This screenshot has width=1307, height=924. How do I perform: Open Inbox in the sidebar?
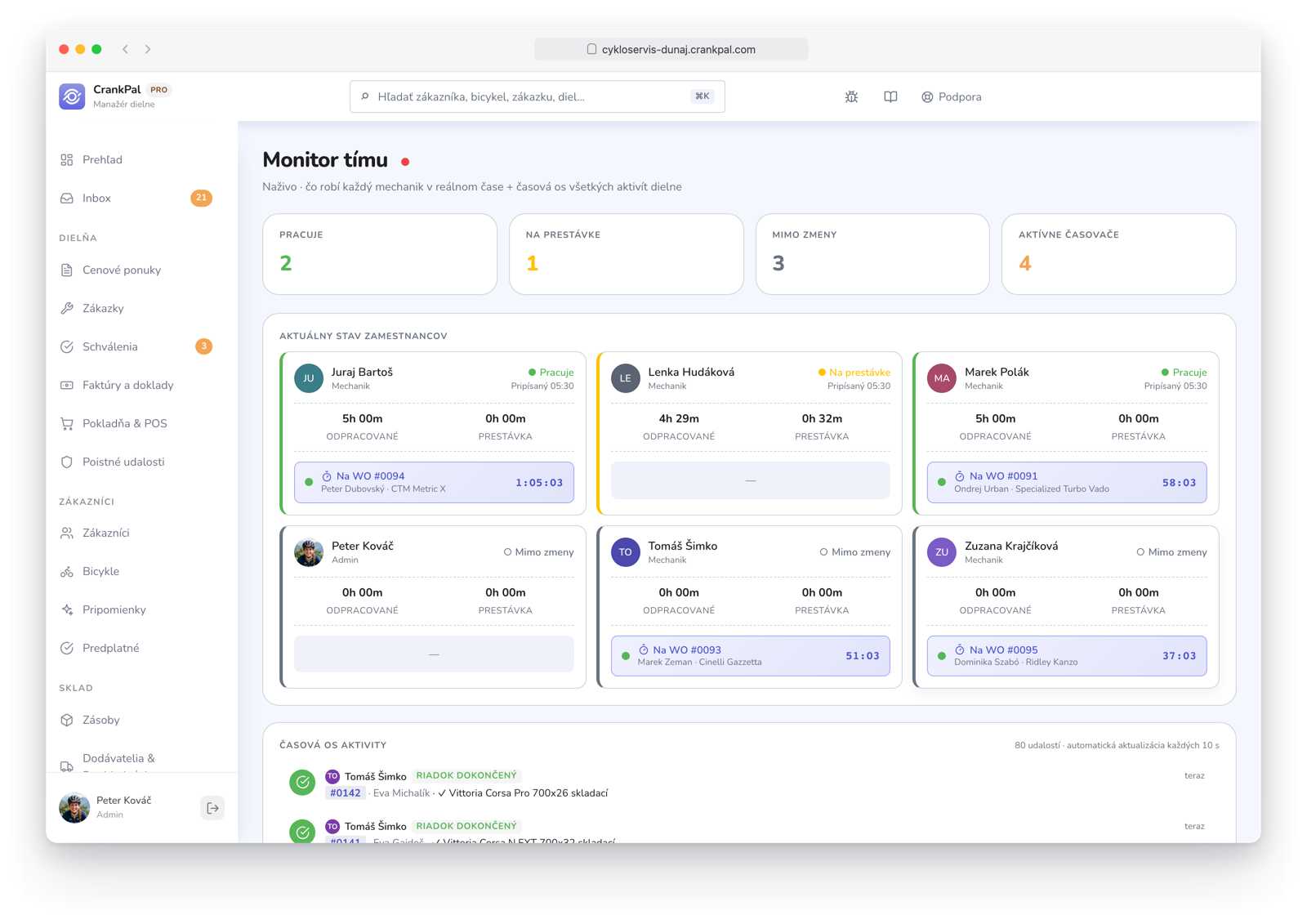136,198
